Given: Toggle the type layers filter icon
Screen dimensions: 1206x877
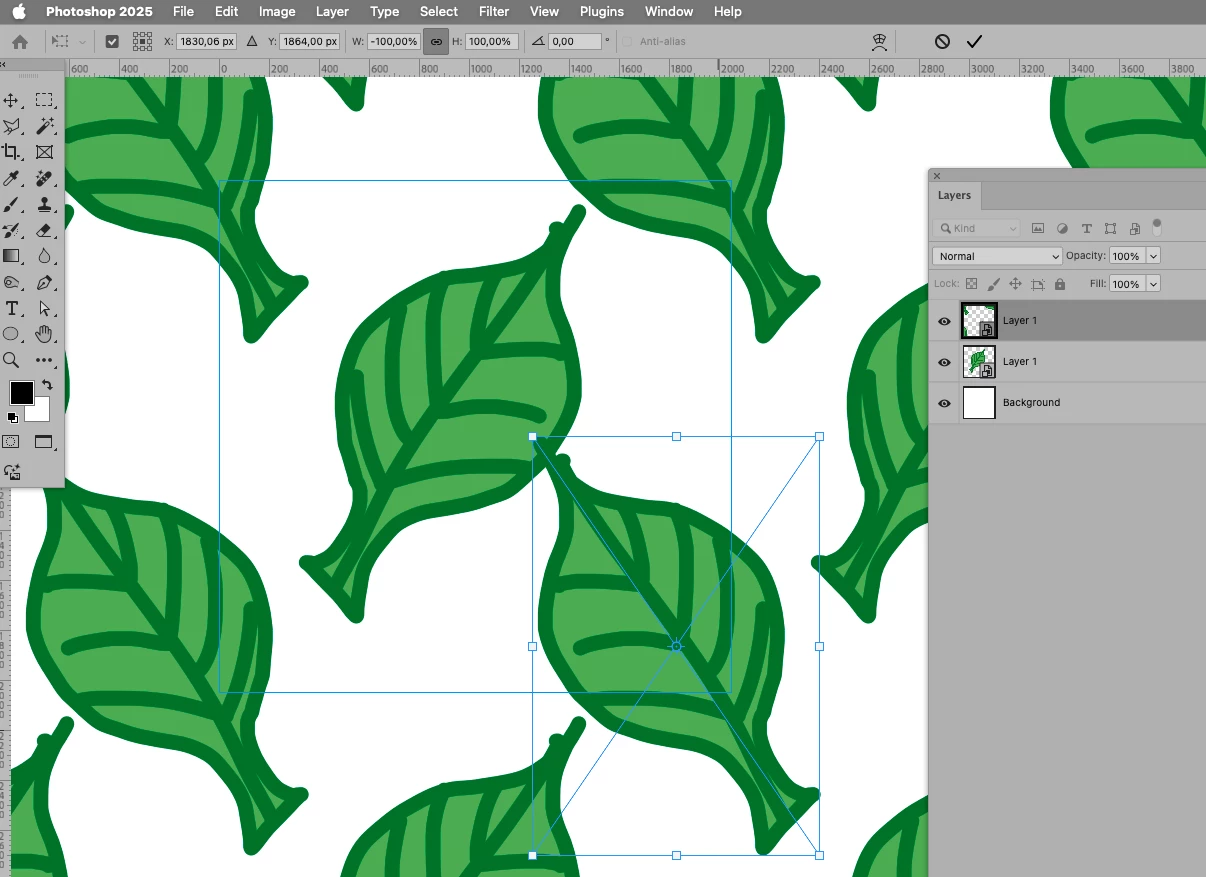Looking at the screenshot, I should point(1086,228).
